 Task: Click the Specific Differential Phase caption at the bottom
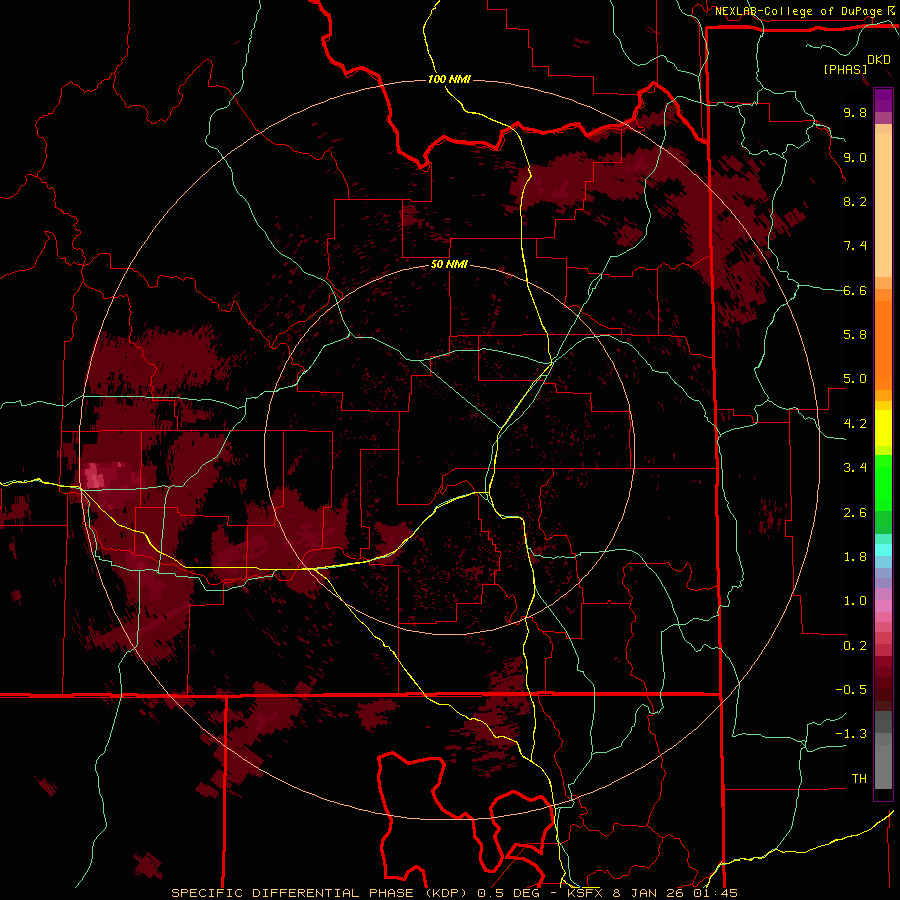[454, 893]
